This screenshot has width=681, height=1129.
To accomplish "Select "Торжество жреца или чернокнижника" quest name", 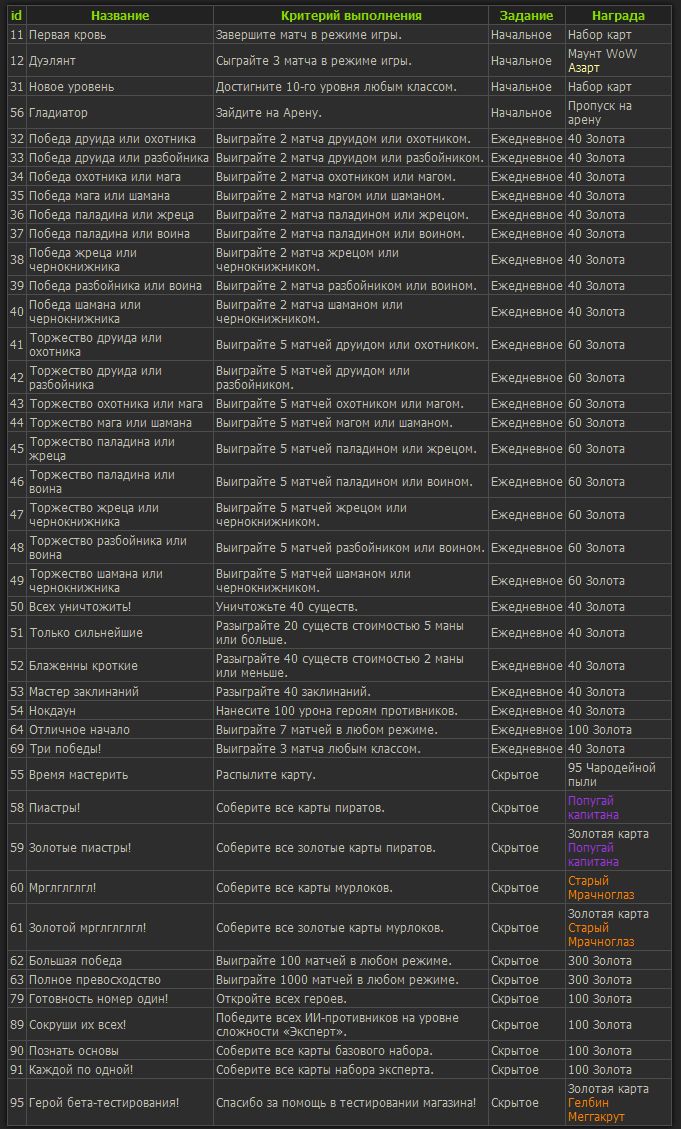I will click(94, 515).
